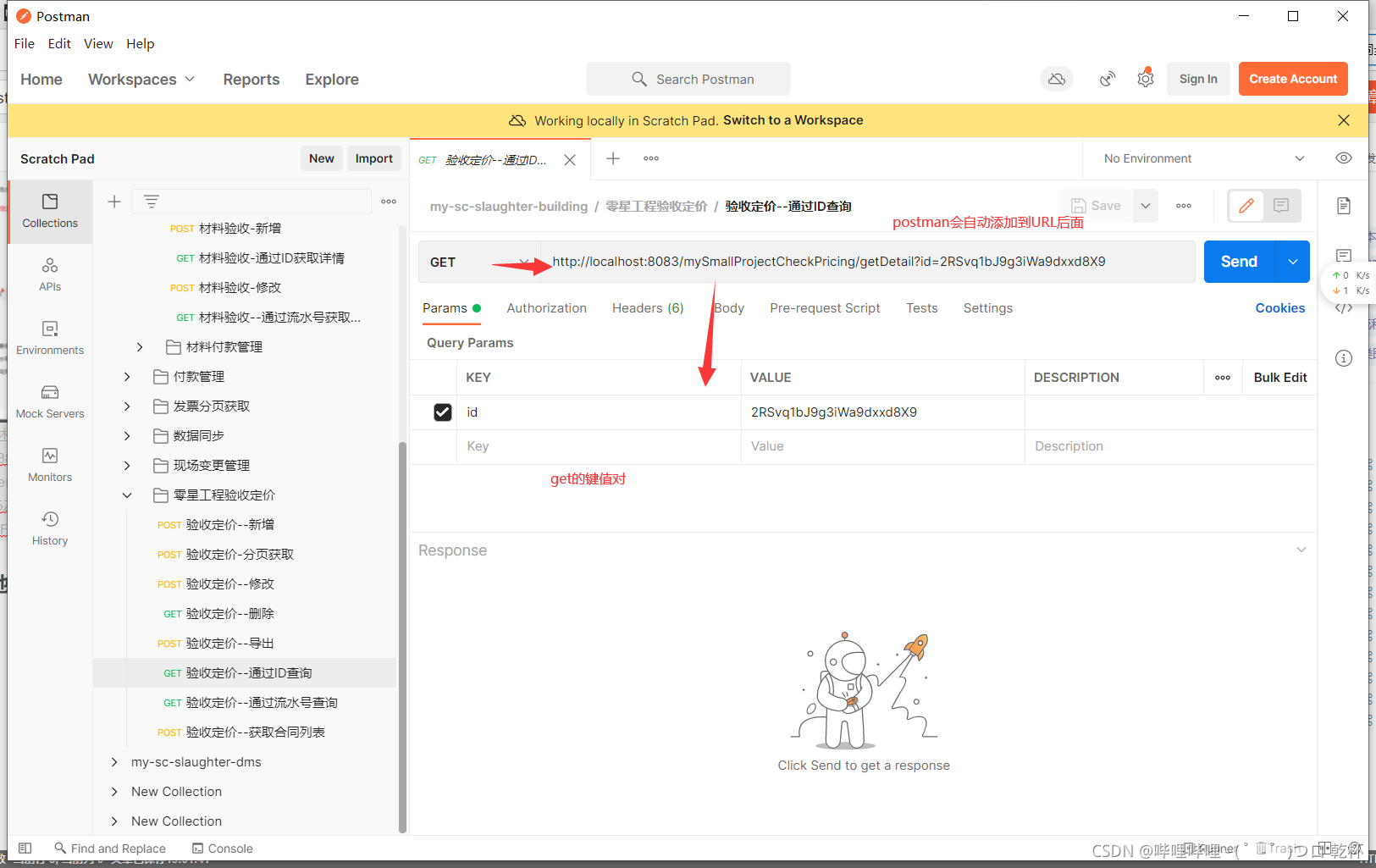This screenshot has height=868, width=1376.
Task: Open request more actions dots beside Save
Action: point(1184,206)
